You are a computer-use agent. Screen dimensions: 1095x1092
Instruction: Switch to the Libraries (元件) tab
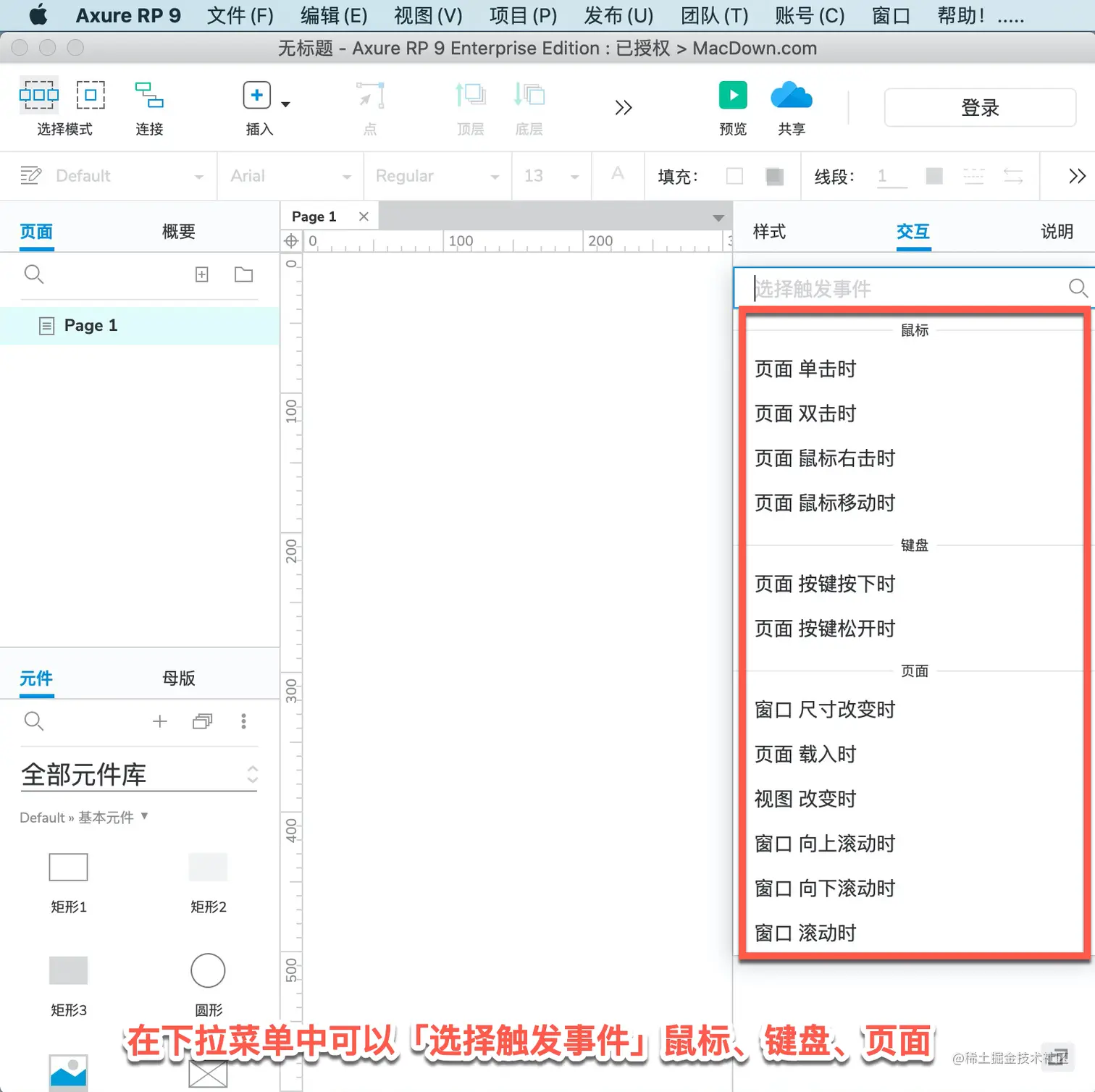point(36,679)
